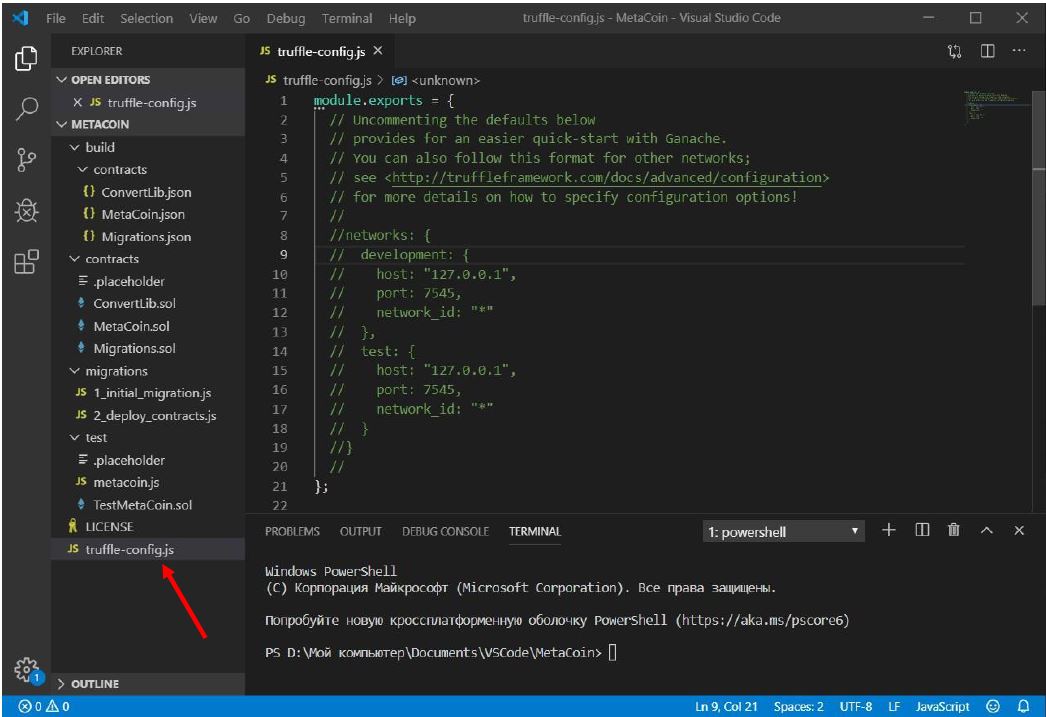Screen dimensions: 1046x717
Task: Open the Extensions view
Action: [26, 262]
